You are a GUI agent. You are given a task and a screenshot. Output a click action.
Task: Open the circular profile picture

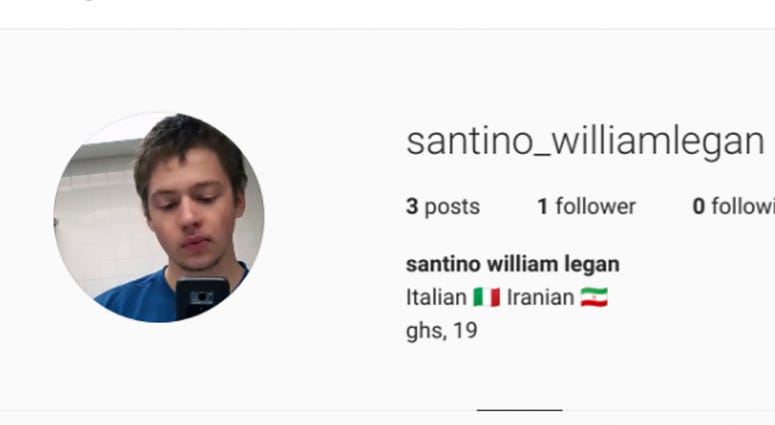tap(159, 217)
